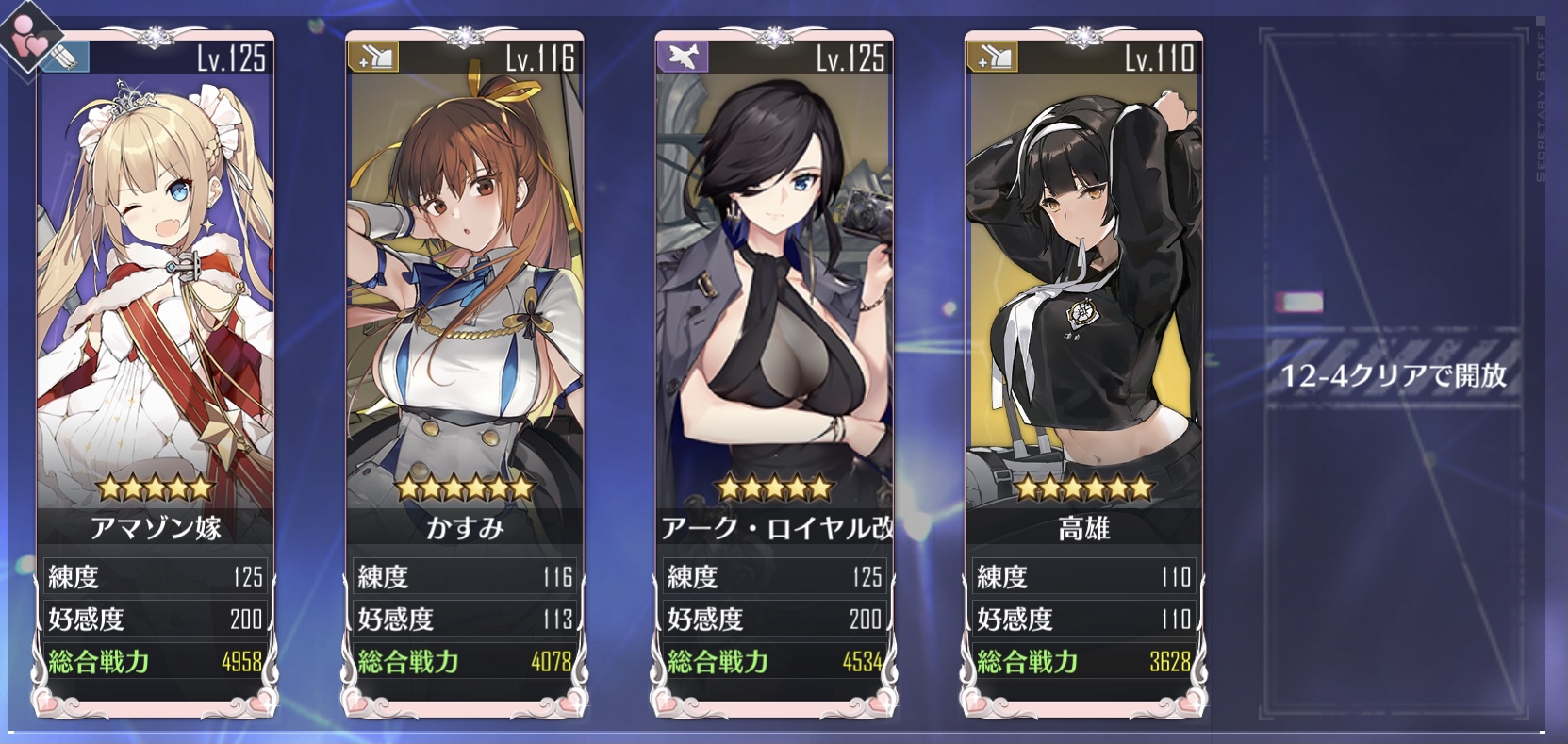
Task: Click 総合戦力 4958 on アマゾン嫁 card
Action: (x=156, y=662)
